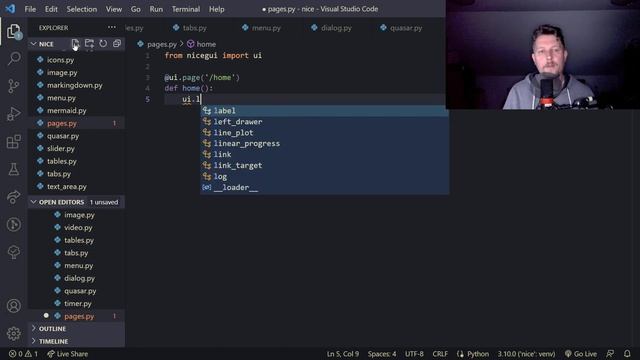Choose 'line_plot' suggestion
This screenshot has width=640, height=360.
click(x=324, y=133)
